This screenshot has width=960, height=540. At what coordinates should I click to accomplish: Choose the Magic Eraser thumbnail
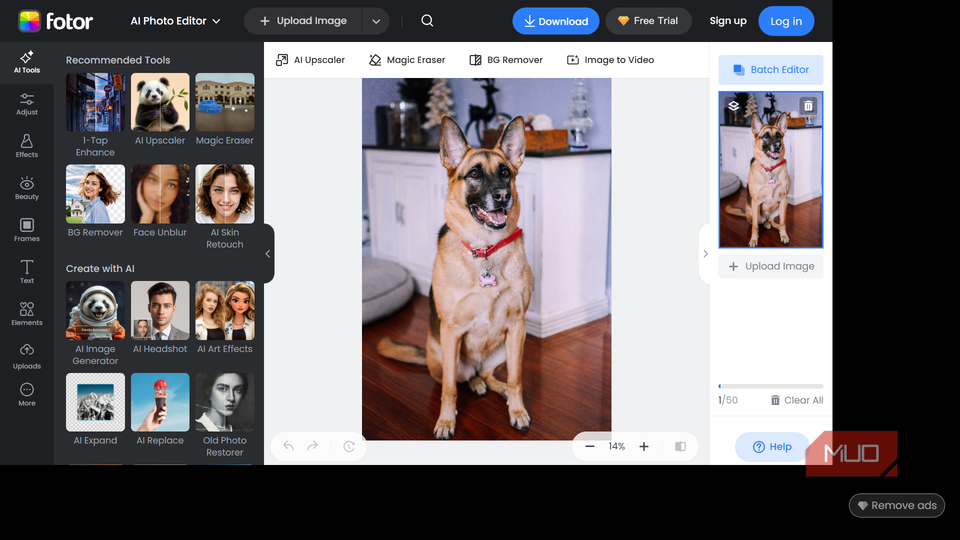(x=225, y=102)
